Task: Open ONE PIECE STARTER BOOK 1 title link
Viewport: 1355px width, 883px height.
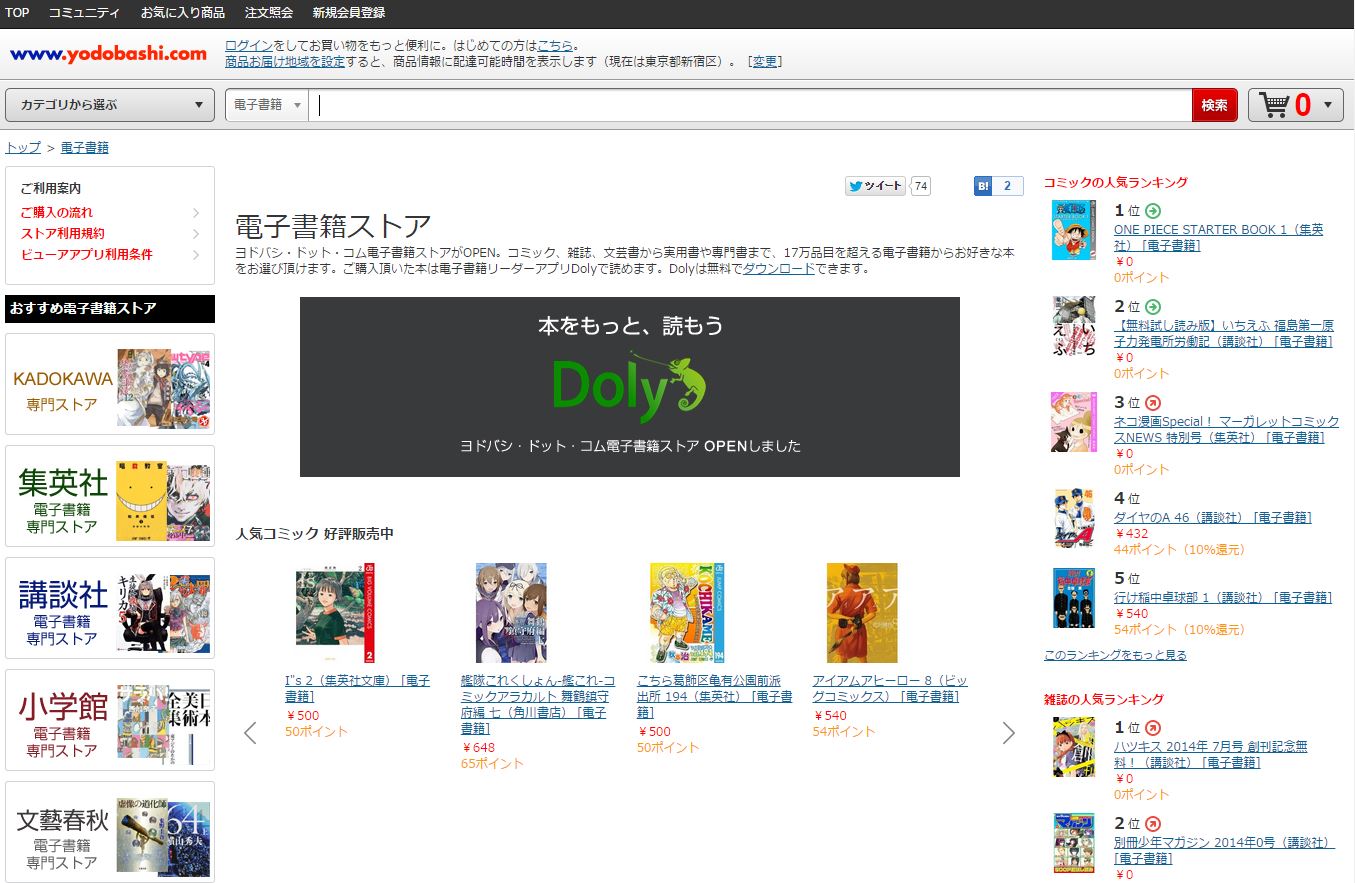Action: pyautogui.click(x=1218, y=237)
